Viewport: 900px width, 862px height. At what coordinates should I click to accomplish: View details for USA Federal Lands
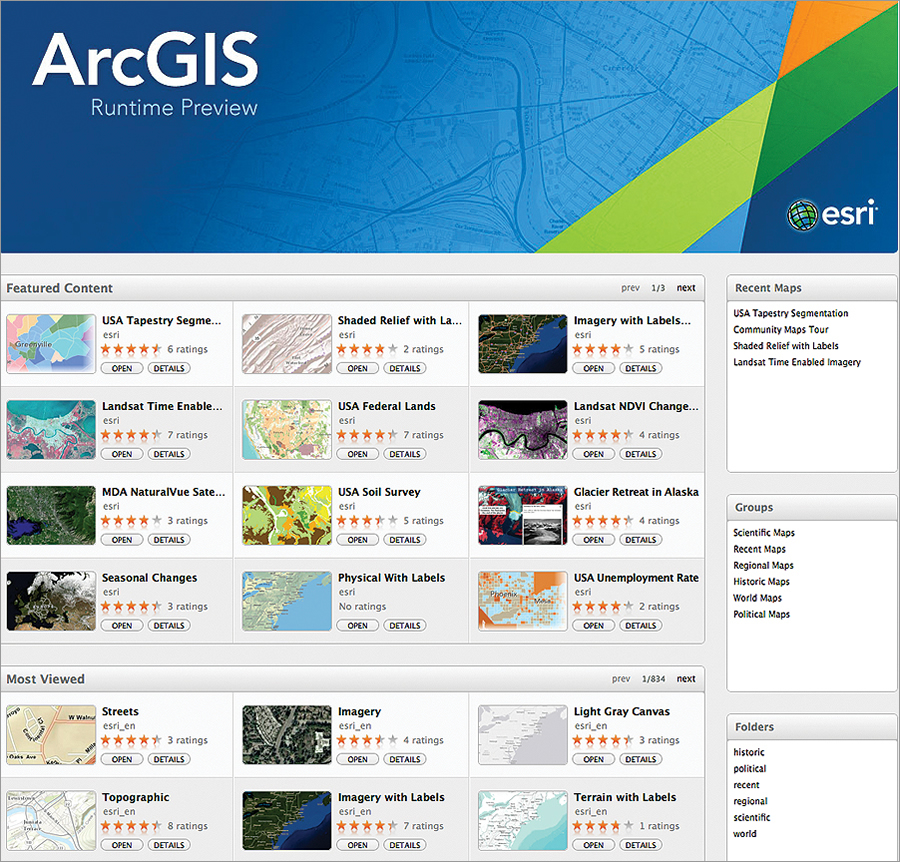point(405,454)
